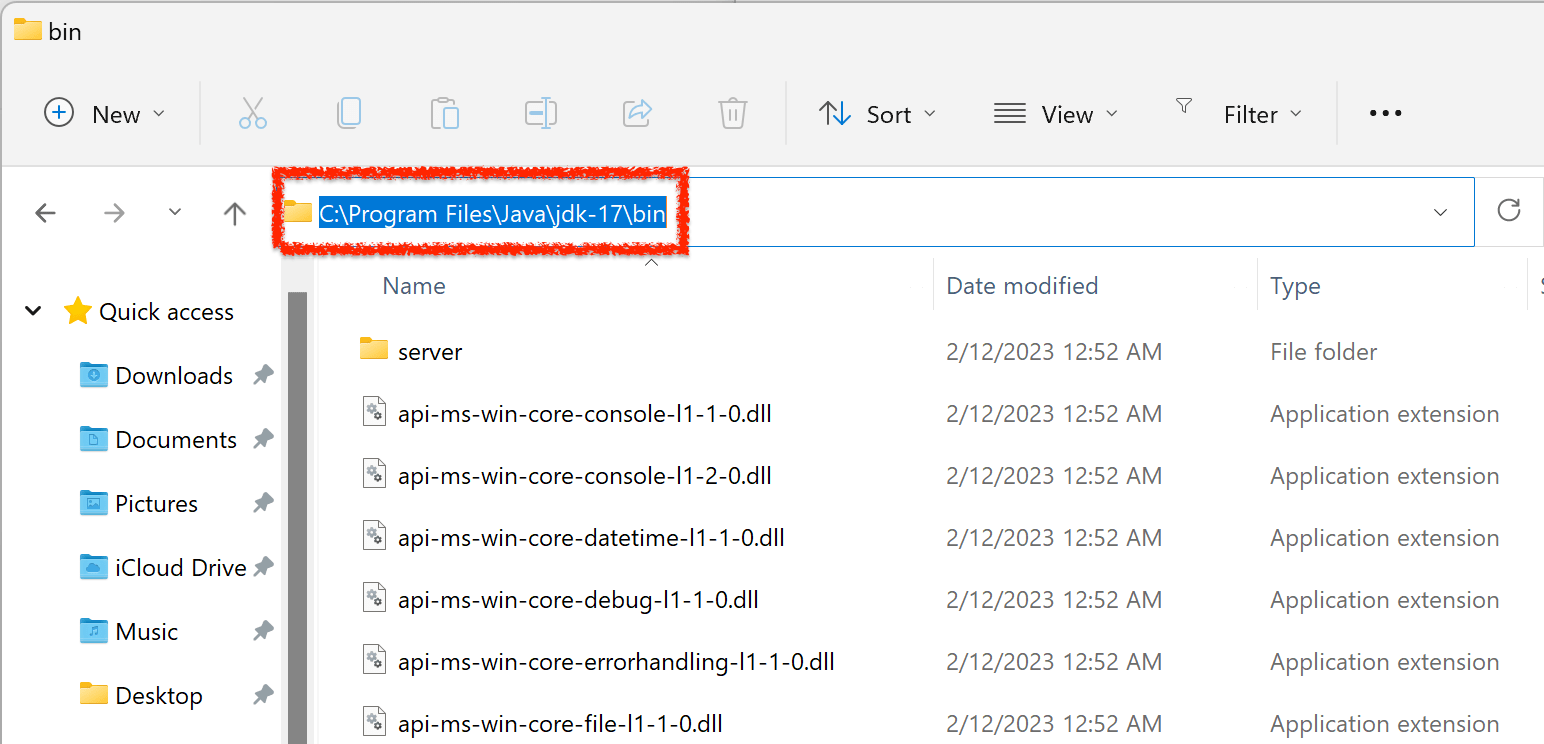Refresh the folder view
This screenshot has width=1544, height=744.
click(x=1508, y=210)
